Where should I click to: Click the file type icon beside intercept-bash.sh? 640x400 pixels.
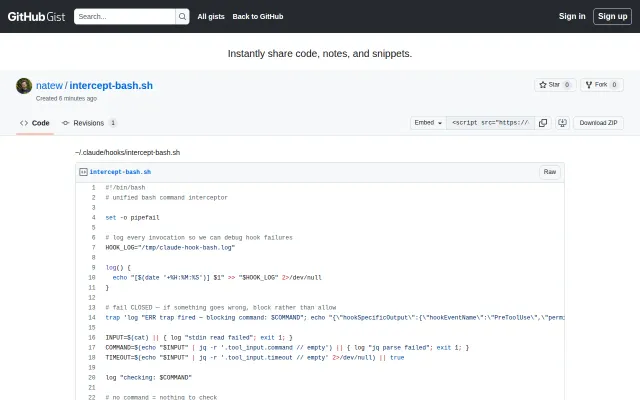click(83, 172)
